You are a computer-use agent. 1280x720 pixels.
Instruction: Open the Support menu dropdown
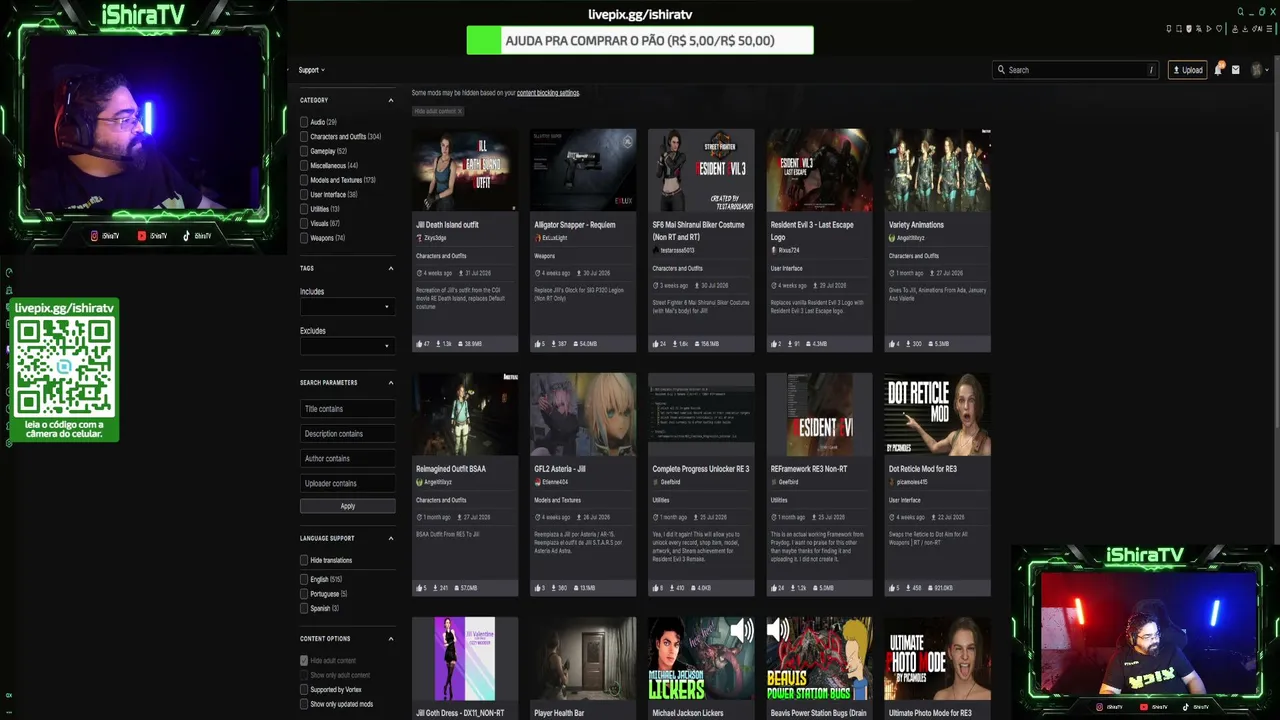(x=312, y=70)
